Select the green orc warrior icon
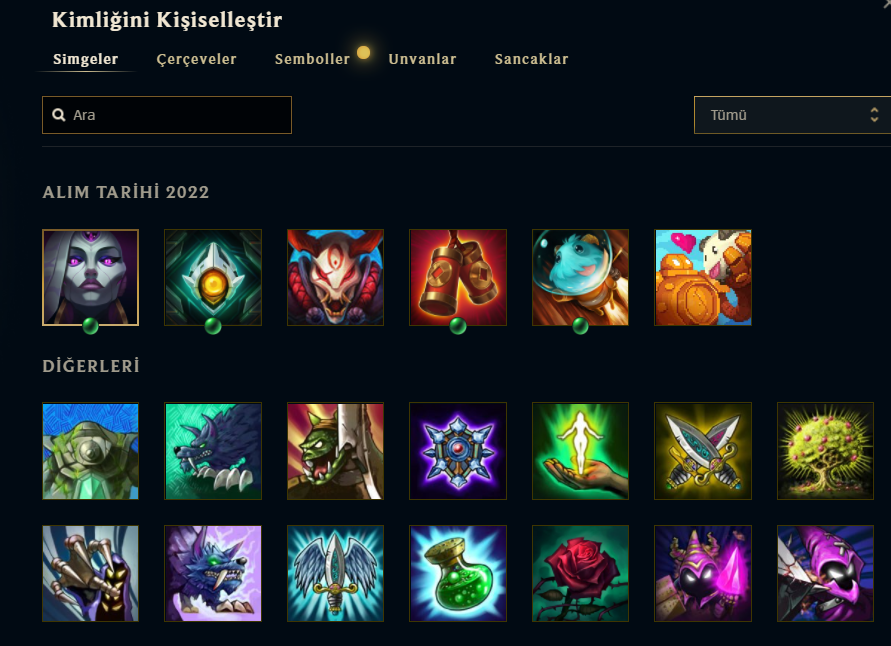 click(x=335, y=451)
